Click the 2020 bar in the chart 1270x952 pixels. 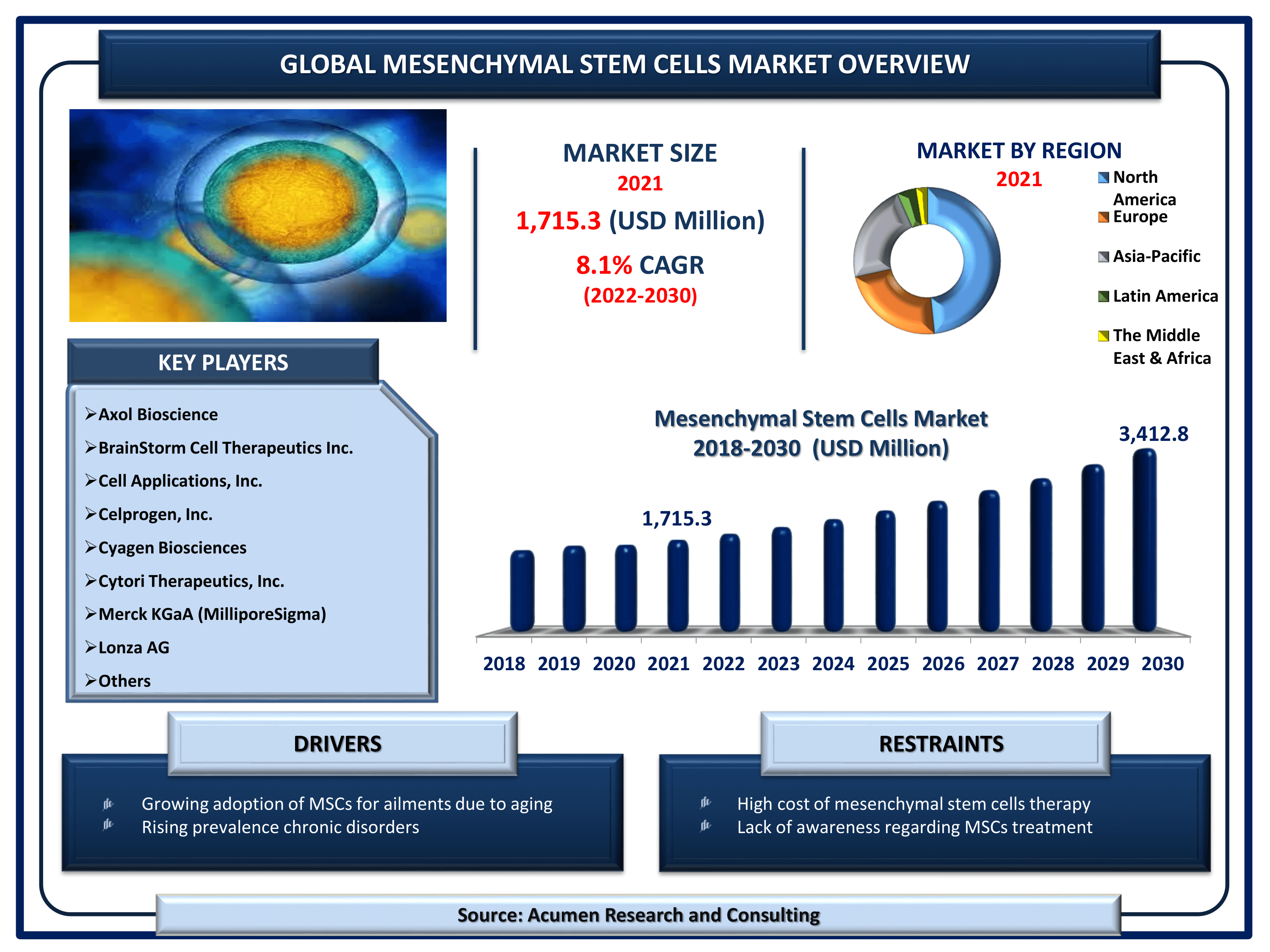point(625,588)
